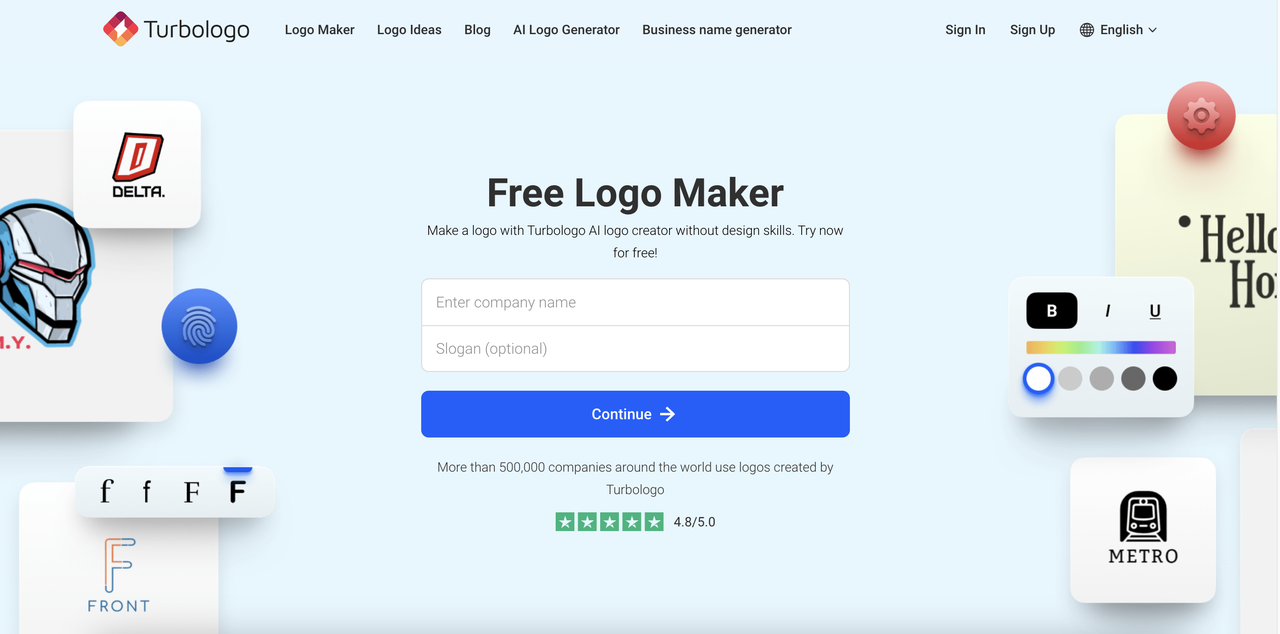Click the Sign Up link
This screenshot has width=1280, height=634.
click(1032, 30)
